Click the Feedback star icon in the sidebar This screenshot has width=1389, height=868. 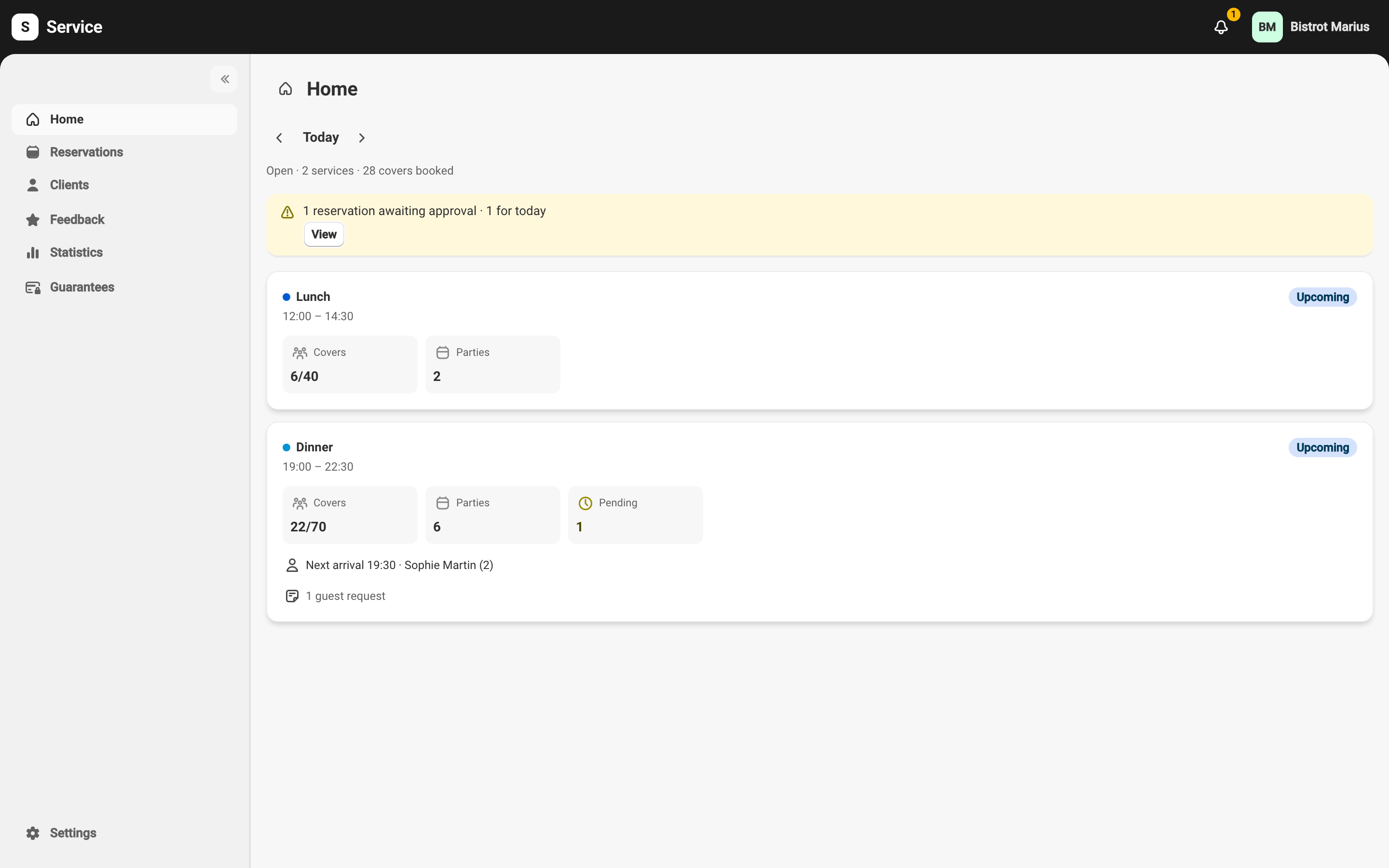click(x=33, y=220)
